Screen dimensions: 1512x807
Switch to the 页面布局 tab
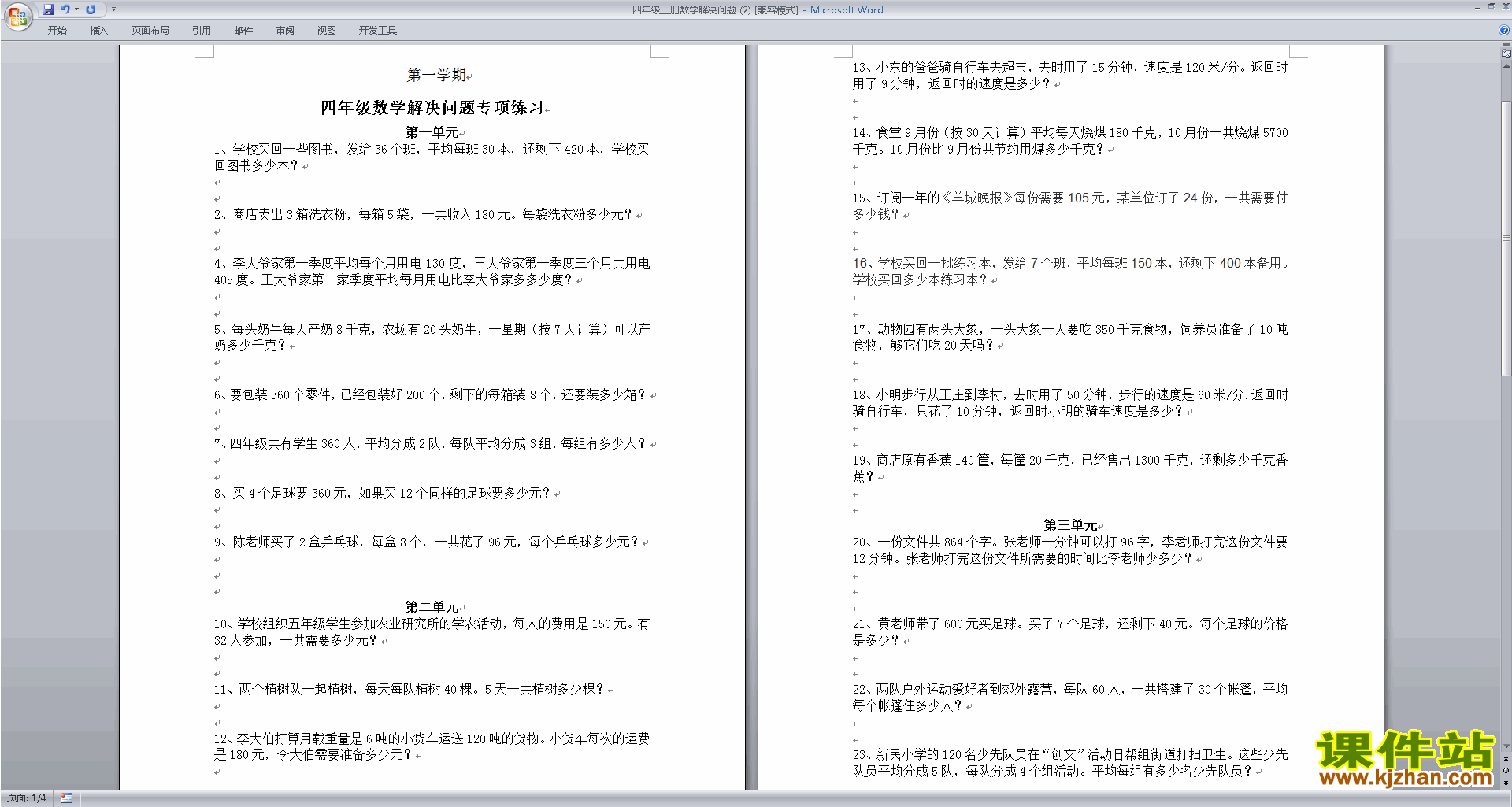pyautogui.click(x=150, y=31)
